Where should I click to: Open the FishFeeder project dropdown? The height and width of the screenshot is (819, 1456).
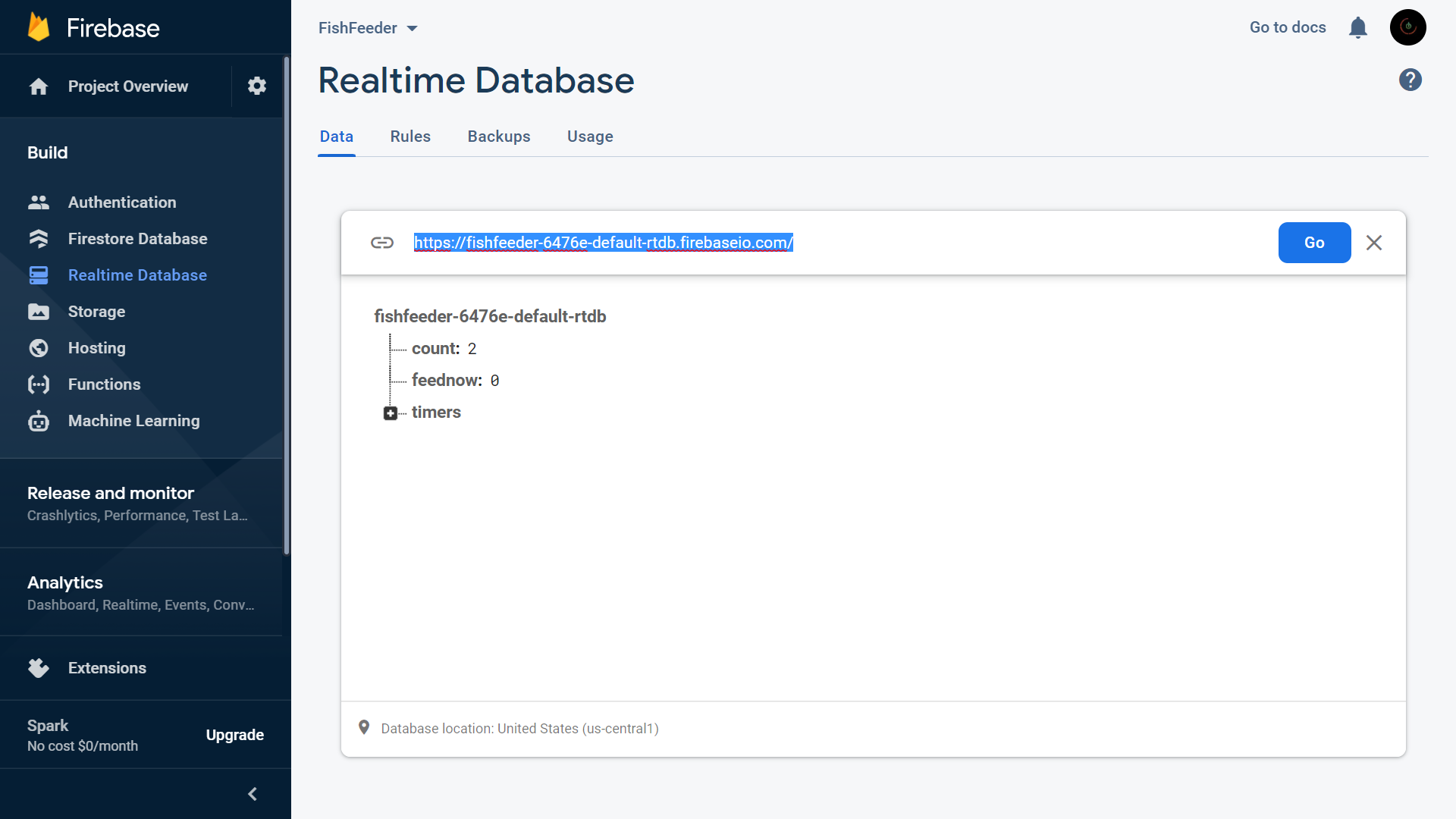pos(368,28)
